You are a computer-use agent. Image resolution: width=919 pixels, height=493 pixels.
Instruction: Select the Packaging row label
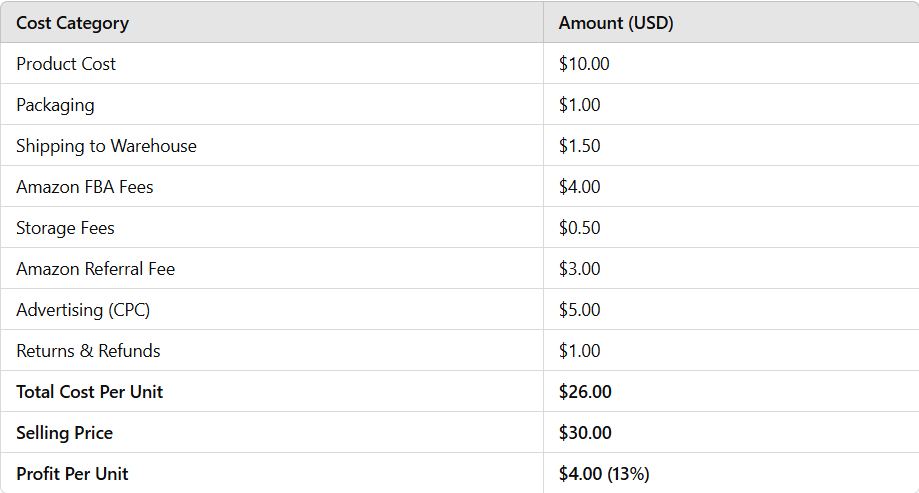coord(55,105)
